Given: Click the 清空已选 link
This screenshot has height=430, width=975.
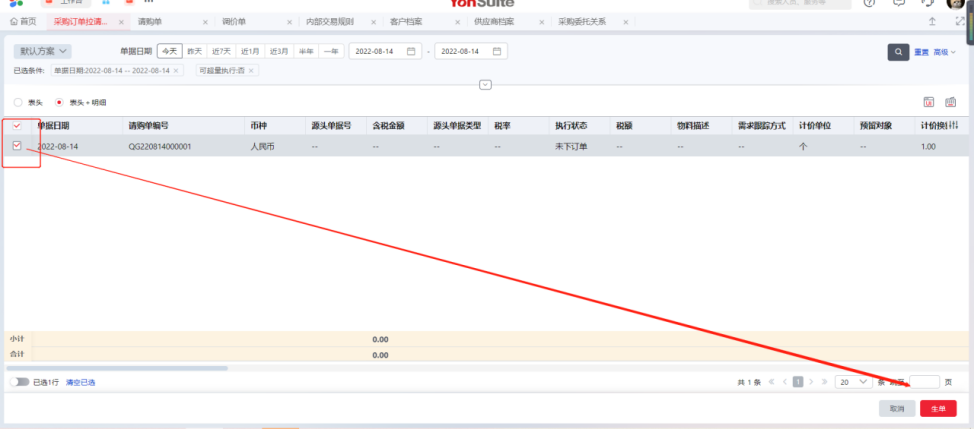Looking at the screenshot, I should (x=80, y=382).
